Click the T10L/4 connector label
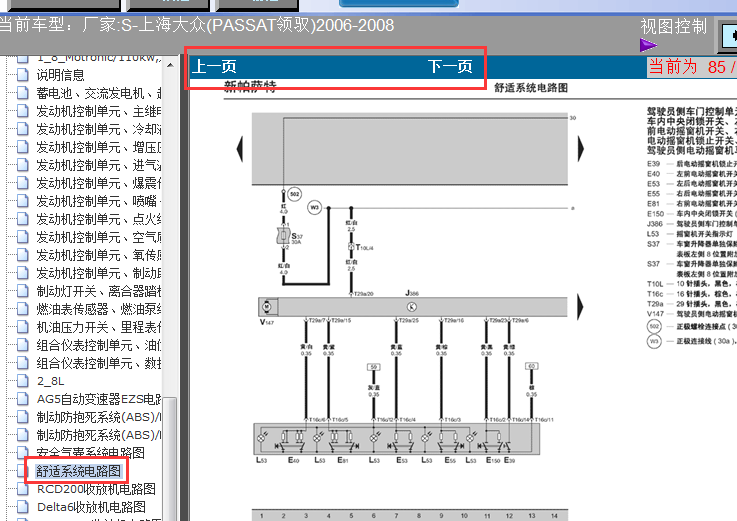This screenshot has height=521, width=737. 364,247
